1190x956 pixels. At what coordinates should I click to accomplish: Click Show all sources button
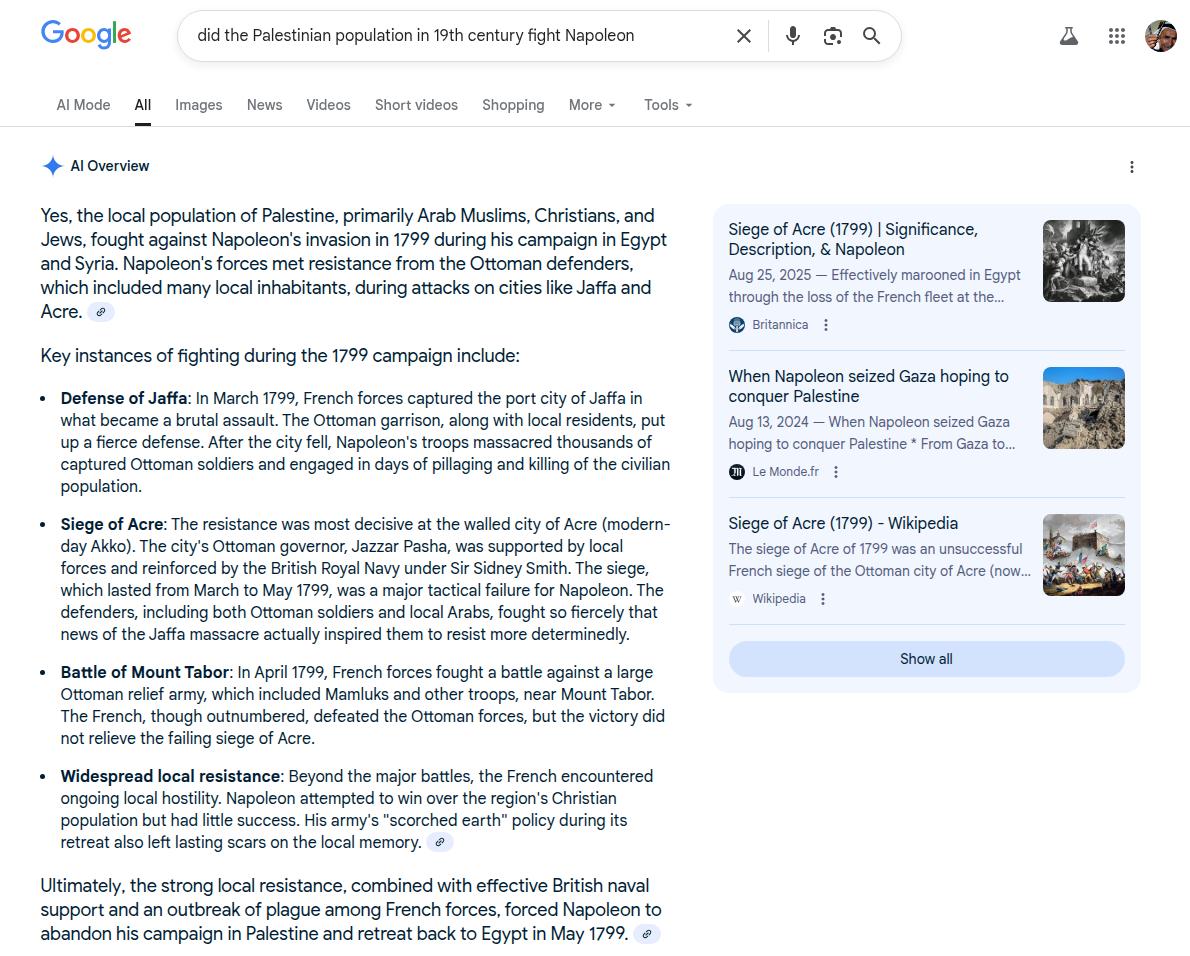(926, 659)
